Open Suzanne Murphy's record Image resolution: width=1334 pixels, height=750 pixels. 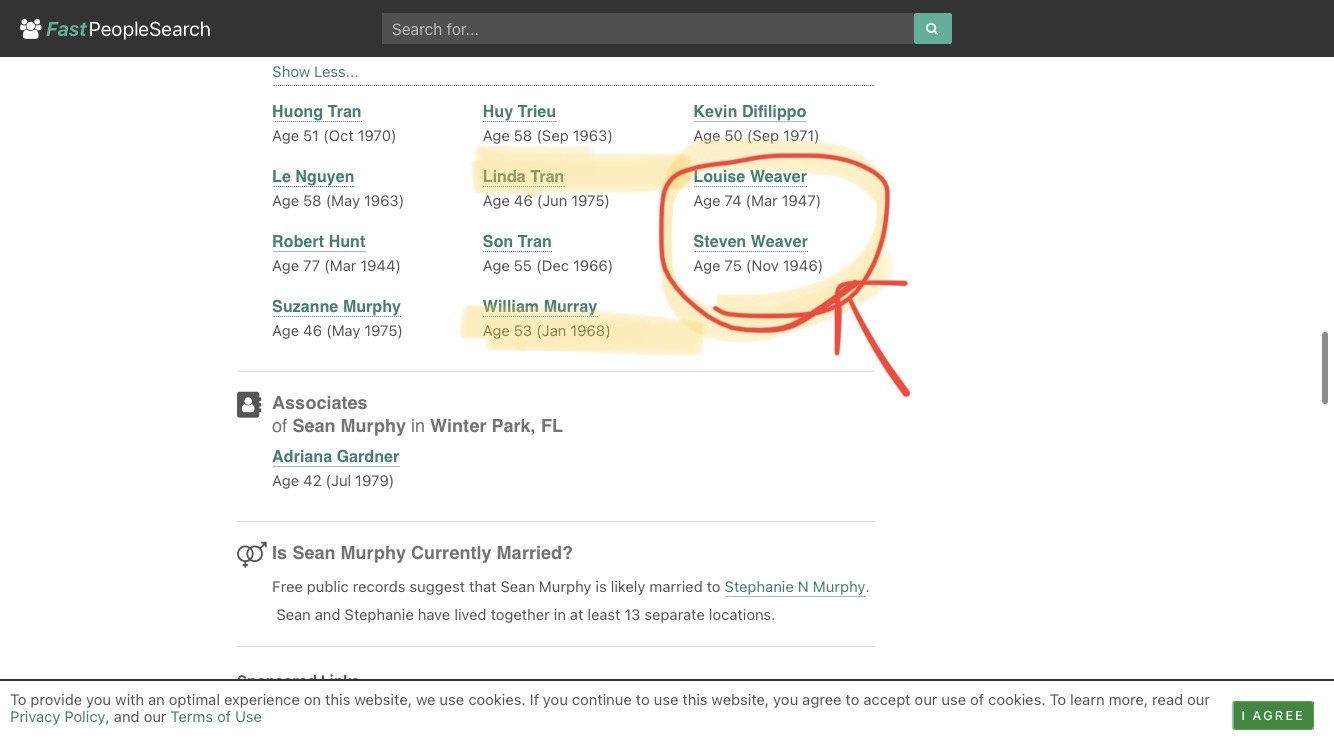coord(336,306)
